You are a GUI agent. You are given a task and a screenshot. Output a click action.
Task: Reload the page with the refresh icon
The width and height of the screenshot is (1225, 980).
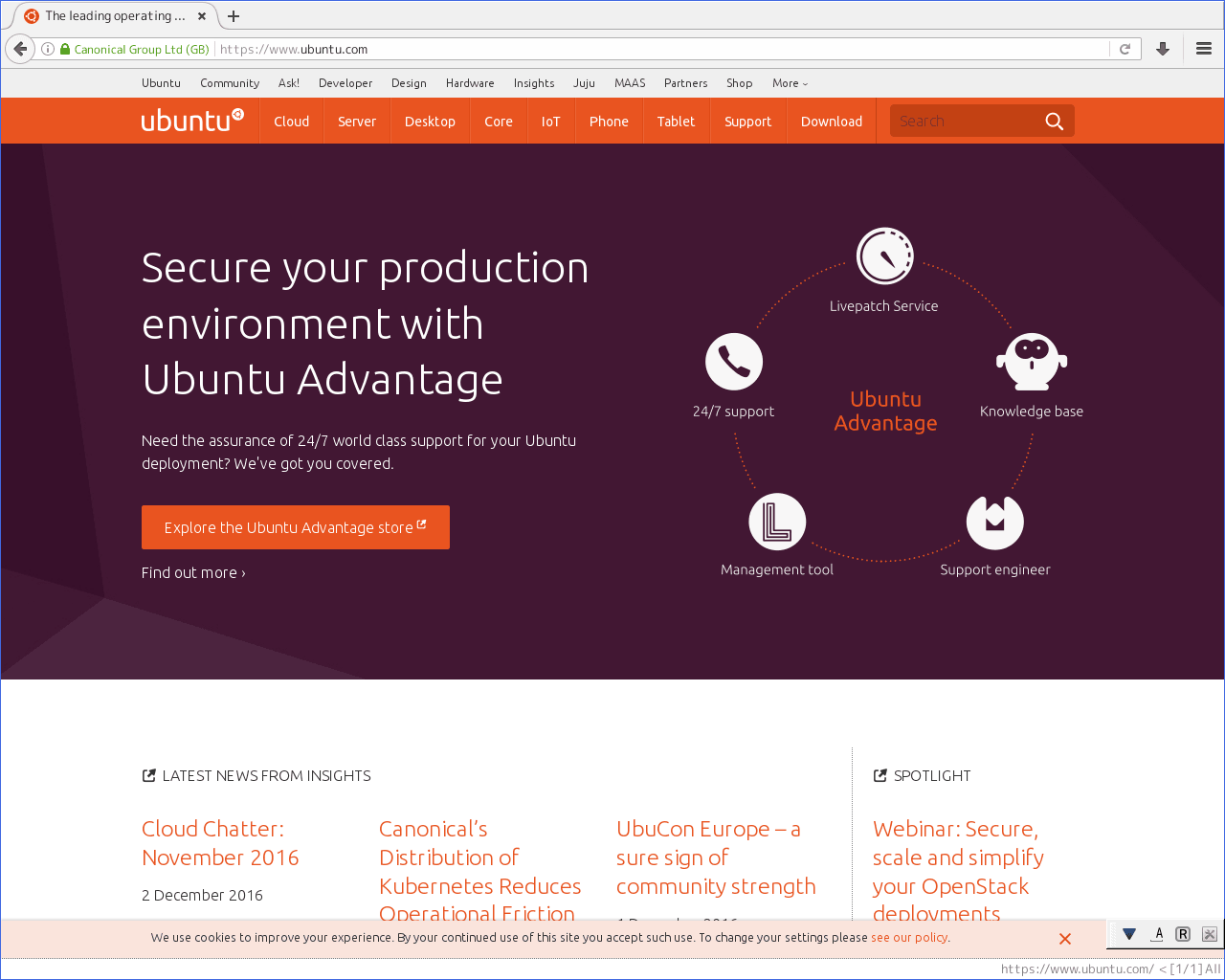(x=1125, y=49)
